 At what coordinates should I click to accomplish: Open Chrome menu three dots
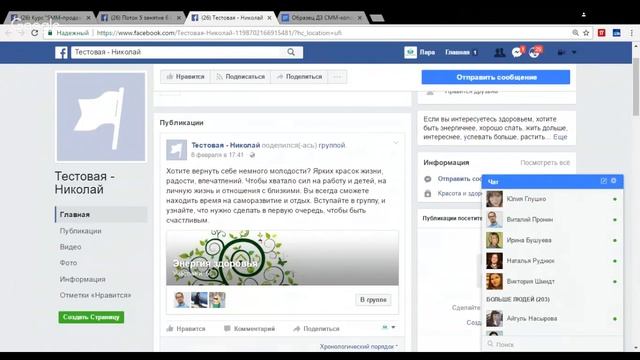631,33
